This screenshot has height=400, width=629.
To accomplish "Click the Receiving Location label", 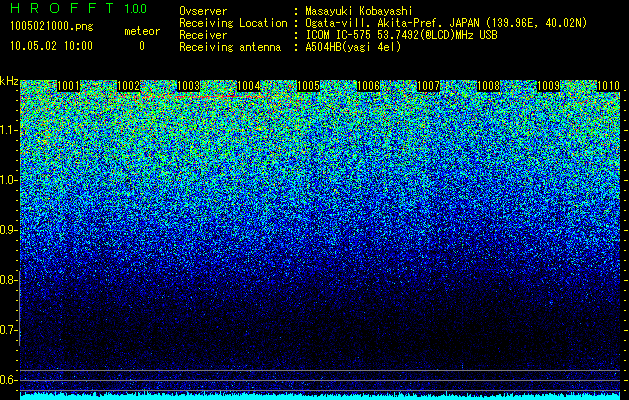I will [233, 23].
